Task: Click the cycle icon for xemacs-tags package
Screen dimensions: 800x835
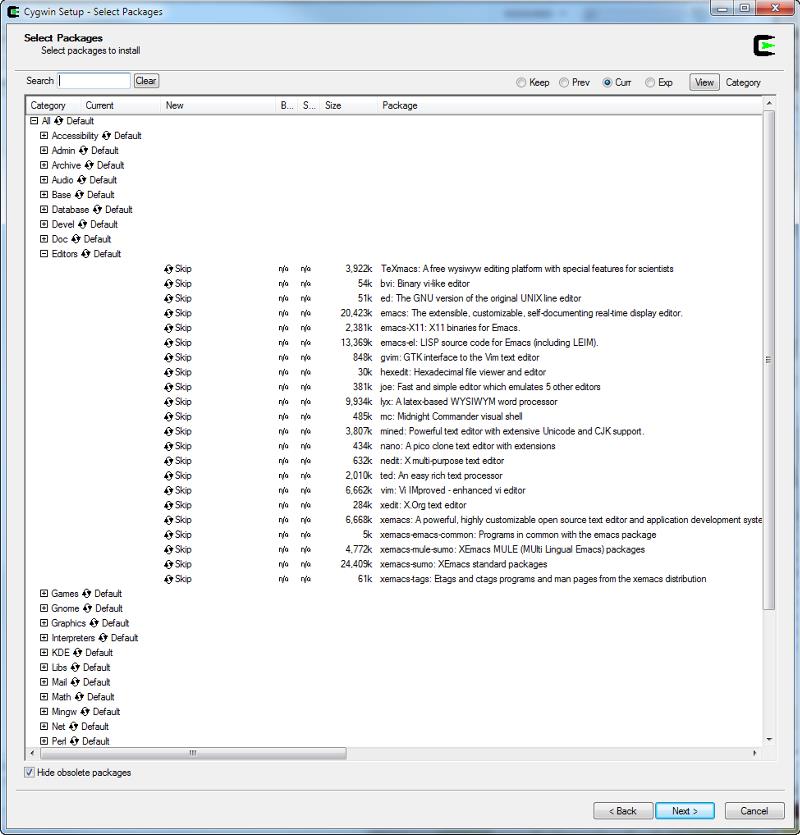Action: pos(168,579)
